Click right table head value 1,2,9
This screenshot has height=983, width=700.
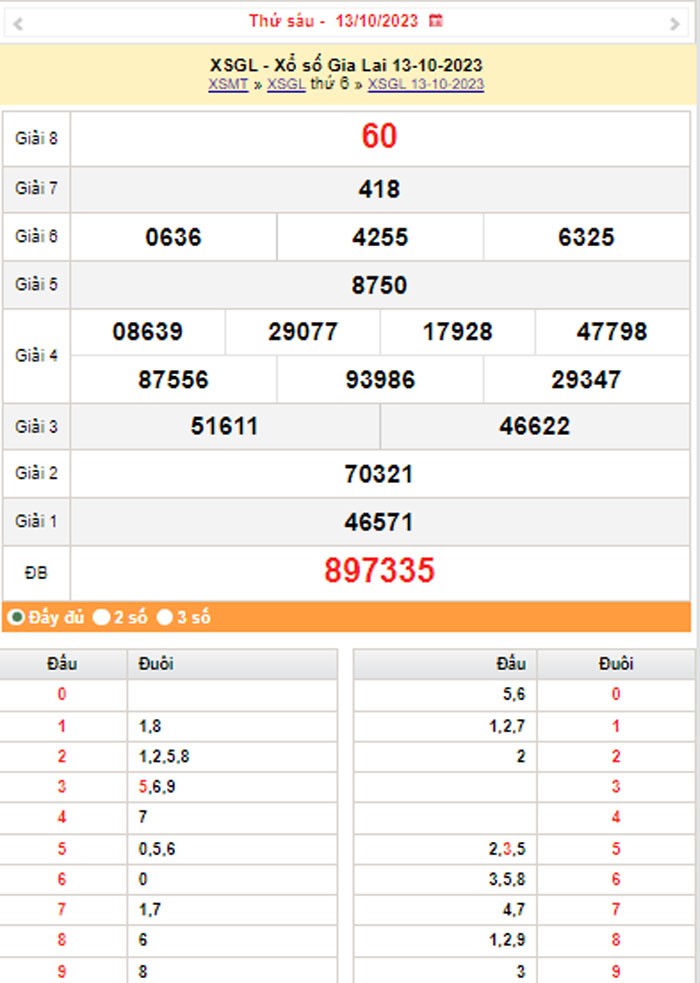(x=507, y=939)
